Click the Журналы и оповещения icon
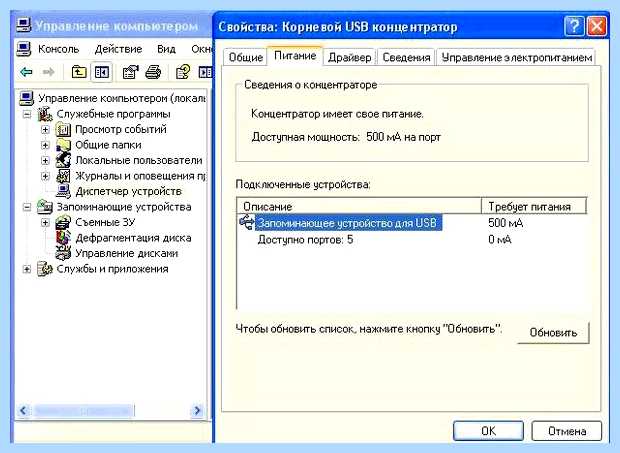The height and width of the screenshot is (453, 620). point(63,176)
